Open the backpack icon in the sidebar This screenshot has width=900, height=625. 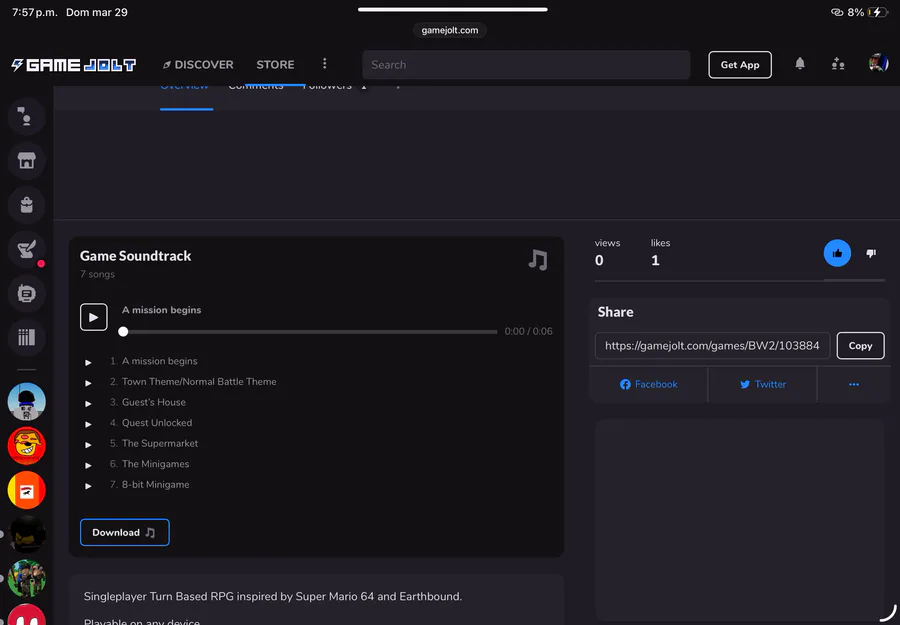click(27, 205)
